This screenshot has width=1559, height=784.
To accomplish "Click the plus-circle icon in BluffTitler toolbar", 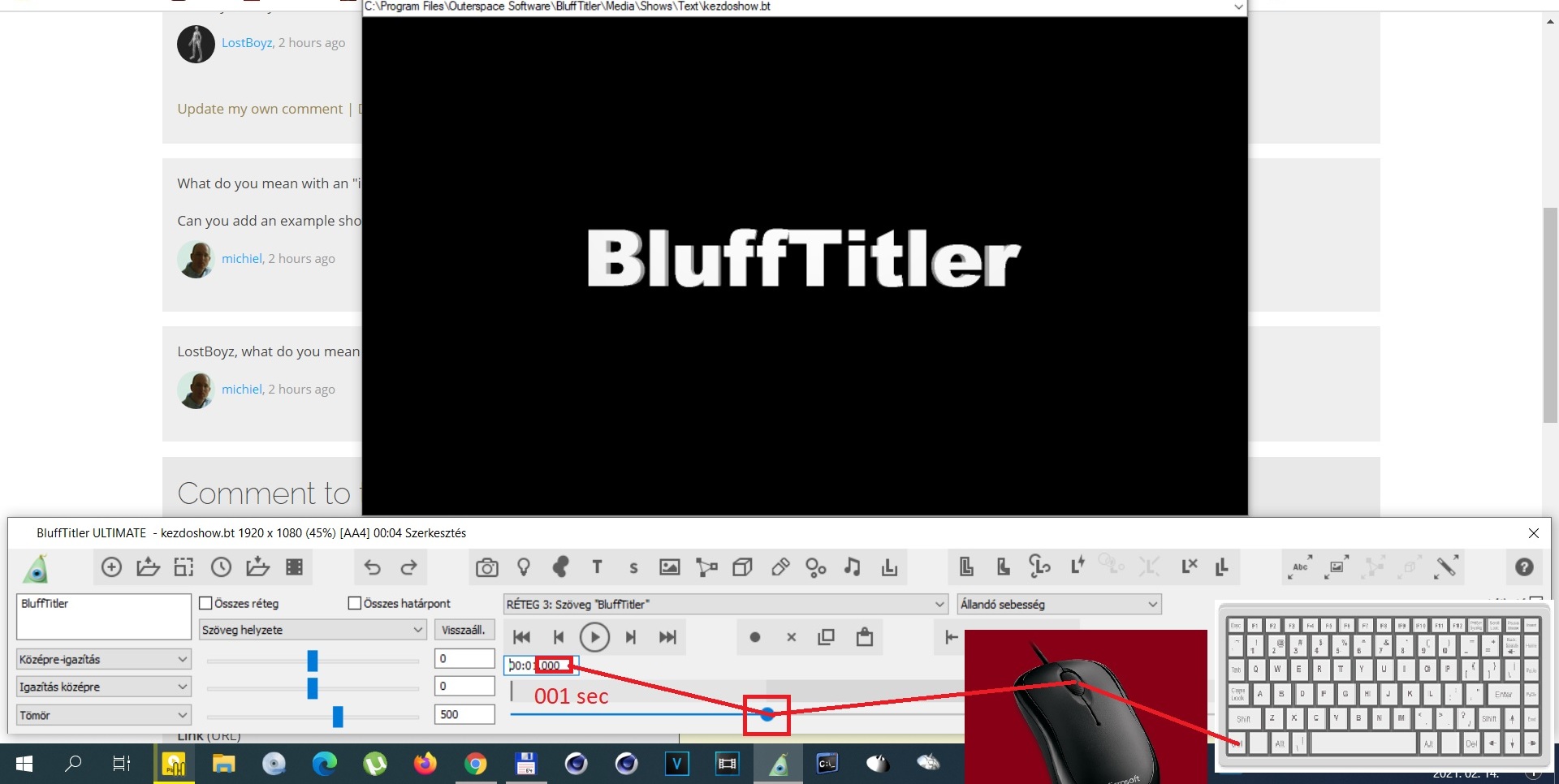I will tap(111, 567).
